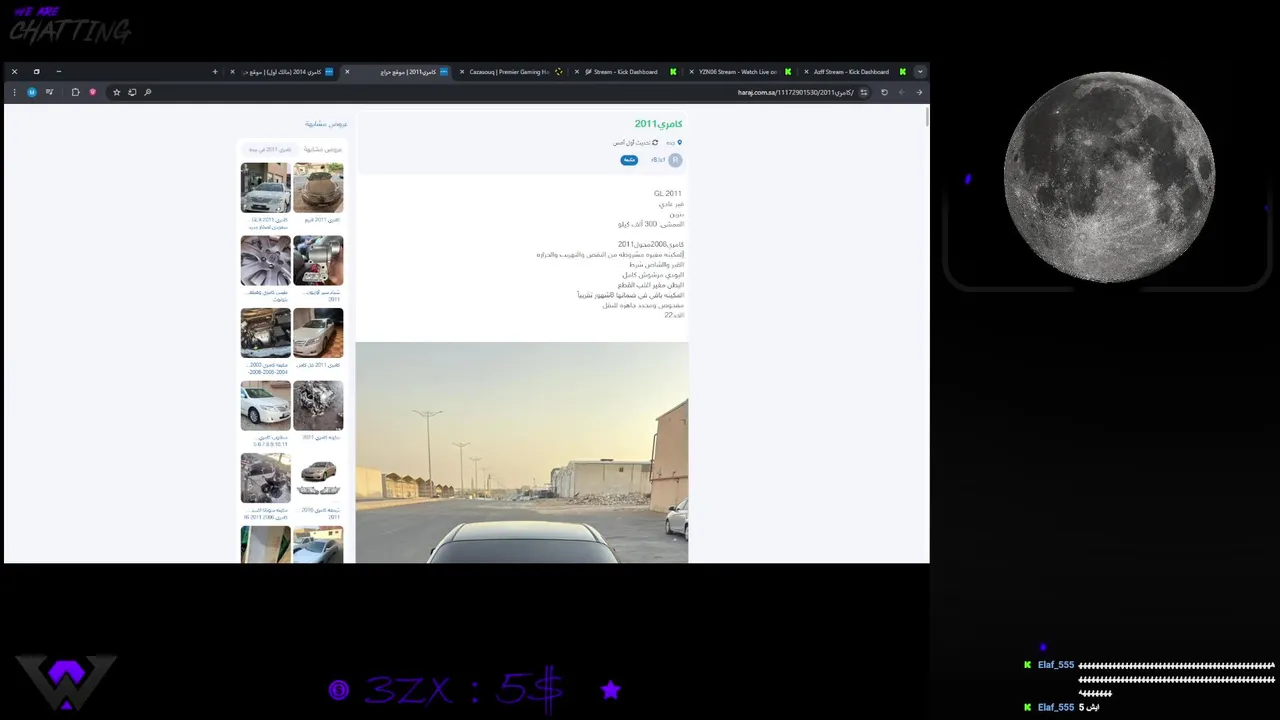Viewport: 1280px width, 720px height.
Task: Open the white Camry GLX 2011 thumbnail
Action: (265, 188)
